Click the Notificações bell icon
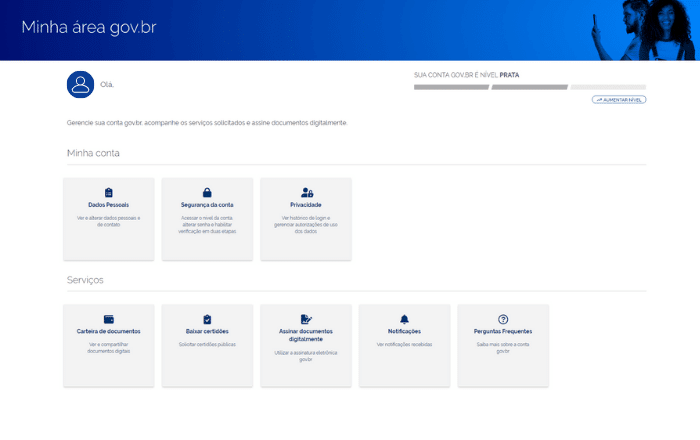Image resolution: width=700 pixels, height=440 pixels. (x=404, y=319)
